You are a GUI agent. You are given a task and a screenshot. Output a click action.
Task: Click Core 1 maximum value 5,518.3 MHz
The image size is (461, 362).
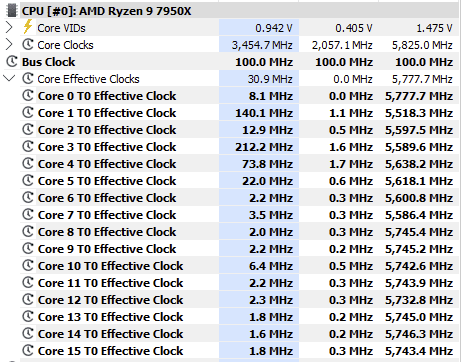tap(419, 113)
